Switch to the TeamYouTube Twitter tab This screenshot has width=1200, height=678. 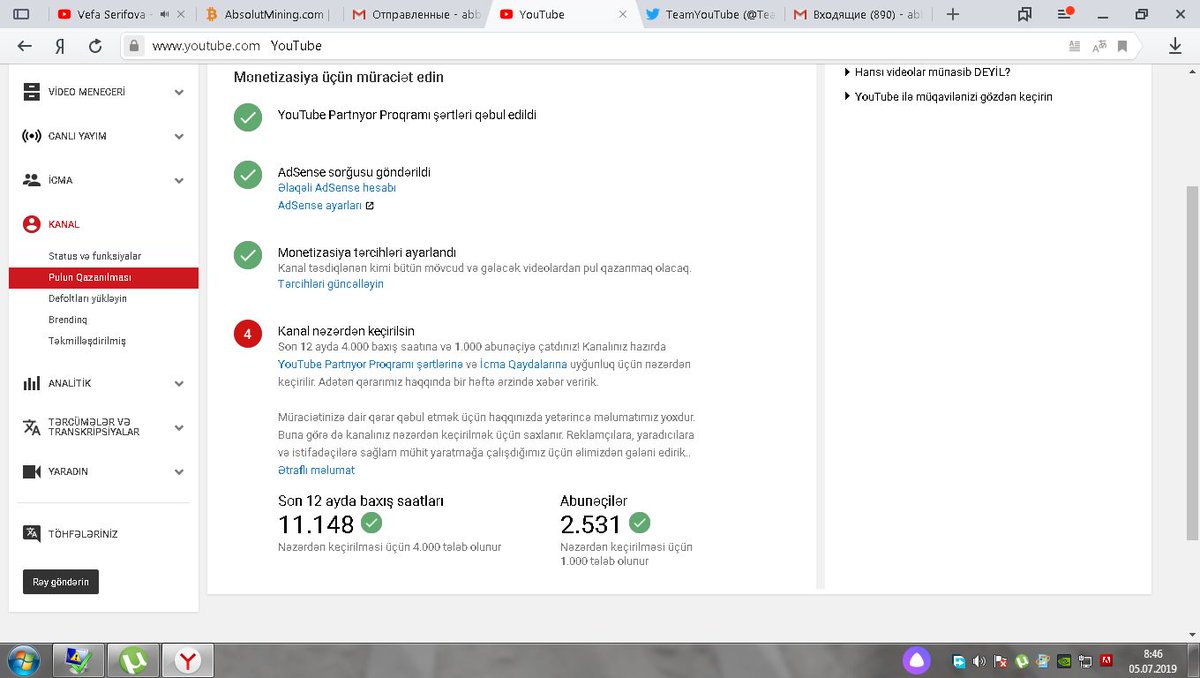(x=710, y=14)
